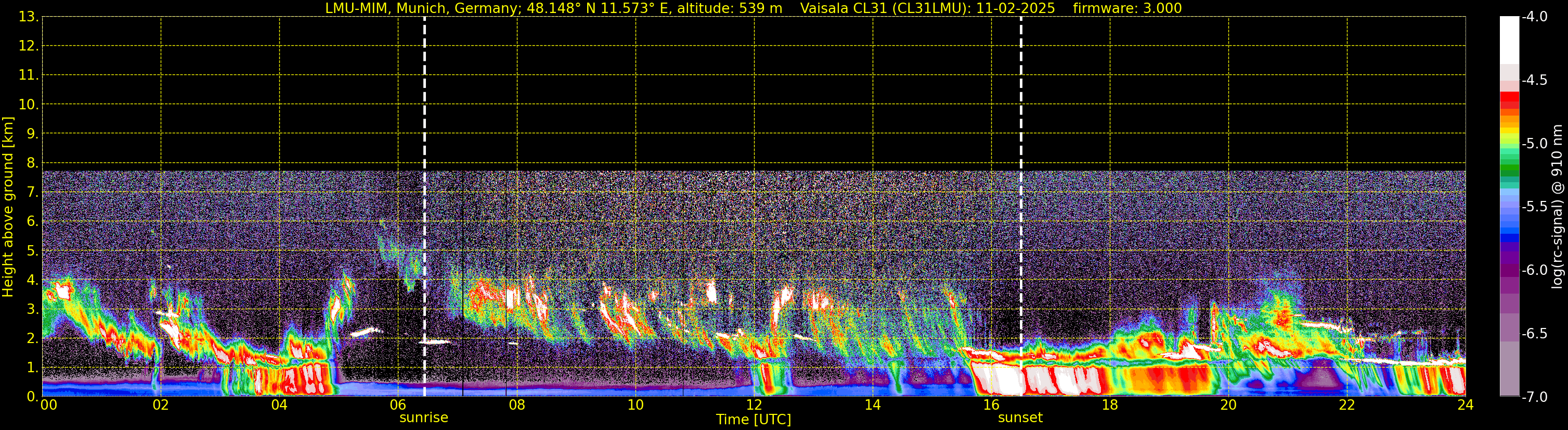The image size is (1568, 430).
Task: Click the height axis tick label '13.'
Action: tap(29, 17)
